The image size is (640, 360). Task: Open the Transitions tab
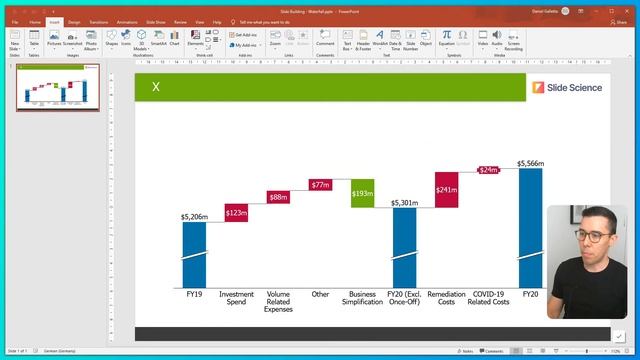(99, 22)
